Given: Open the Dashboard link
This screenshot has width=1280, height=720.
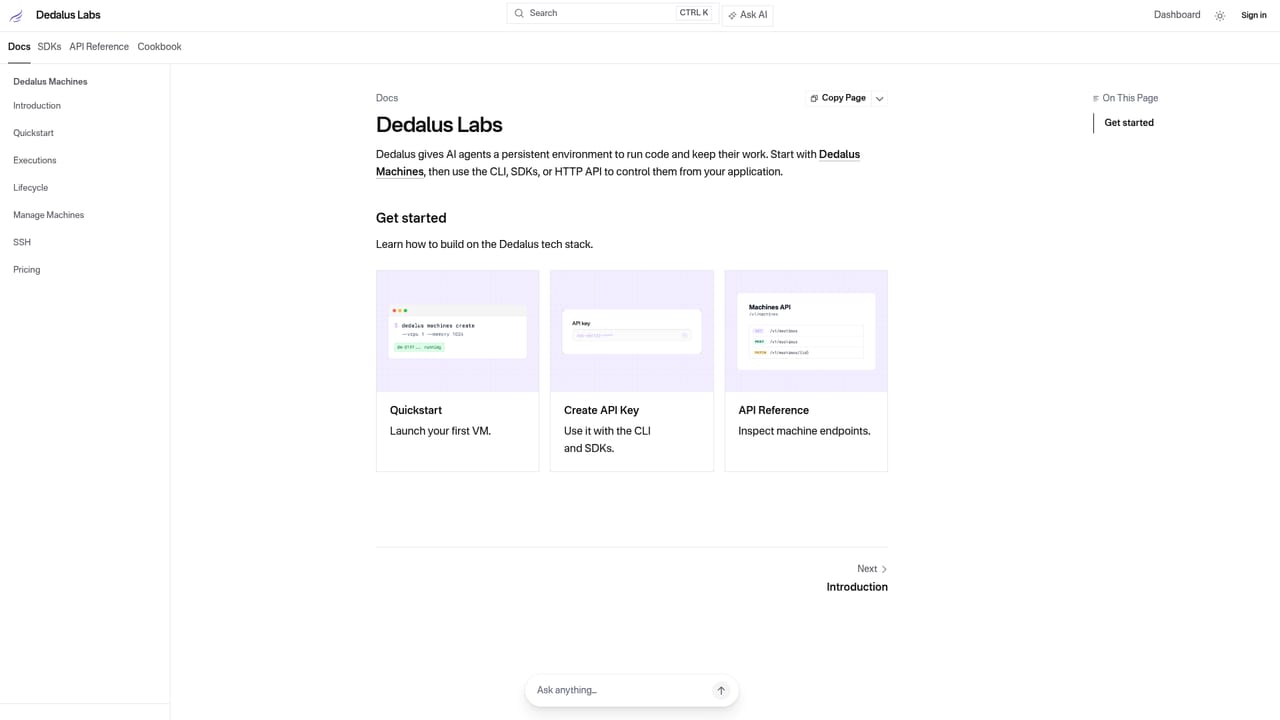Looking at the screenshot, I should 1177,15.
